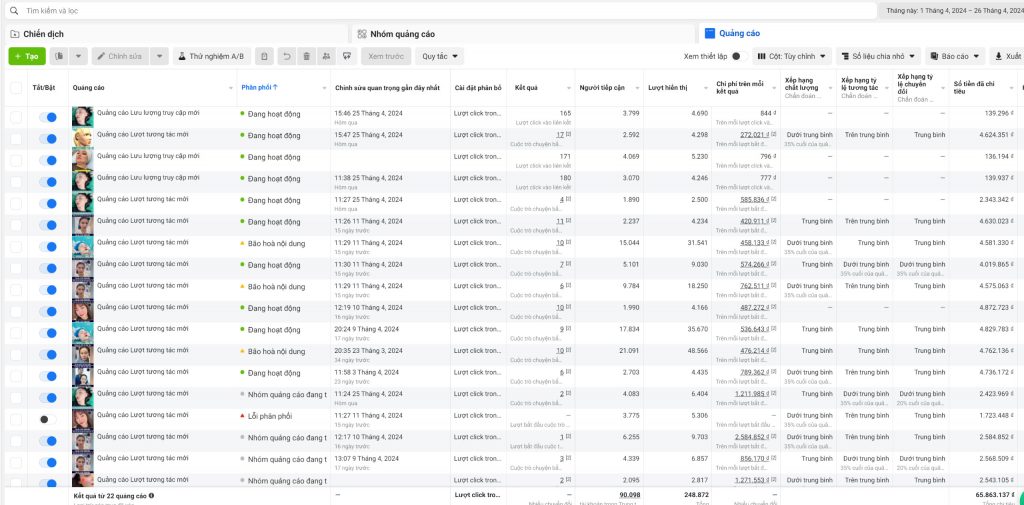
Task: Click the small icon next to result 17
Action: coord(568,135)
